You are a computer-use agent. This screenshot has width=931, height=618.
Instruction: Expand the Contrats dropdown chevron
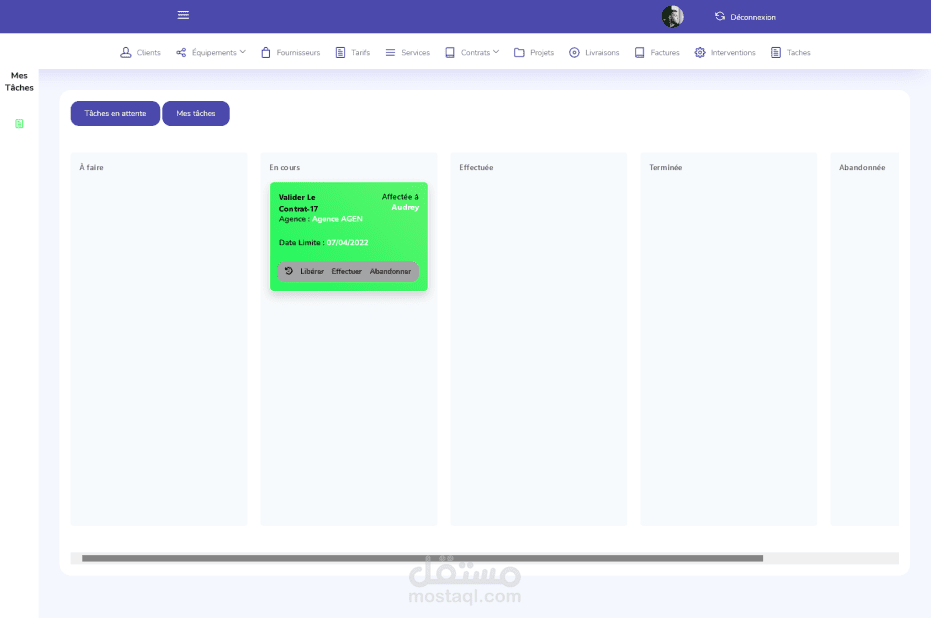(496, 52)
